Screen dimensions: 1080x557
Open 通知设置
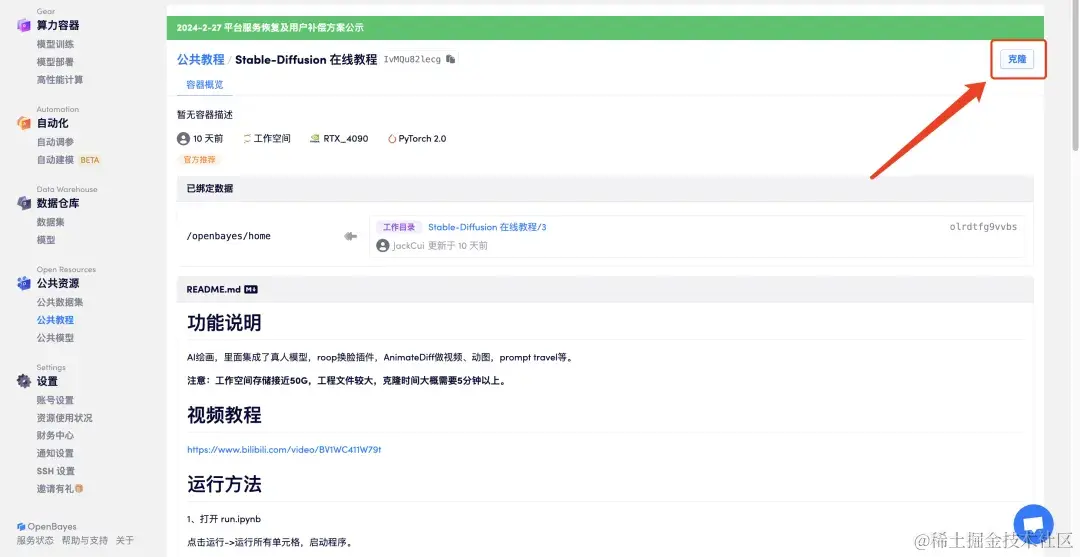[55, 453]
